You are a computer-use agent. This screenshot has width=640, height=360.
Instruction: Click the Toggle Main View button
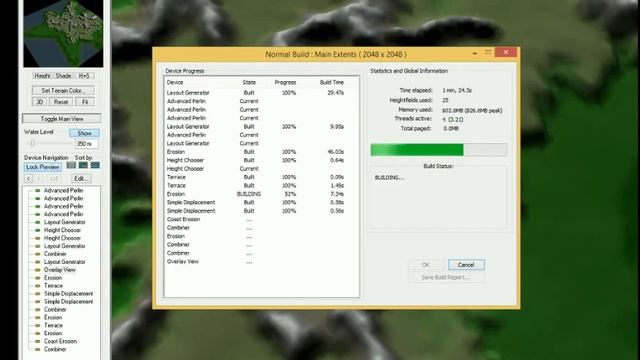pos(62,119)
